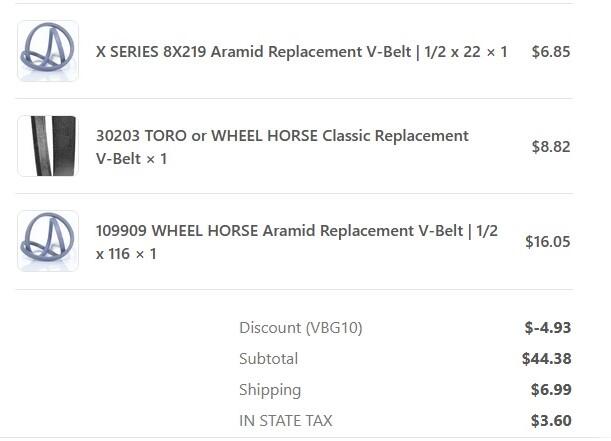
Task: Click the X SERIES 8X219 belt thumbnail
Action: [48, 51]
